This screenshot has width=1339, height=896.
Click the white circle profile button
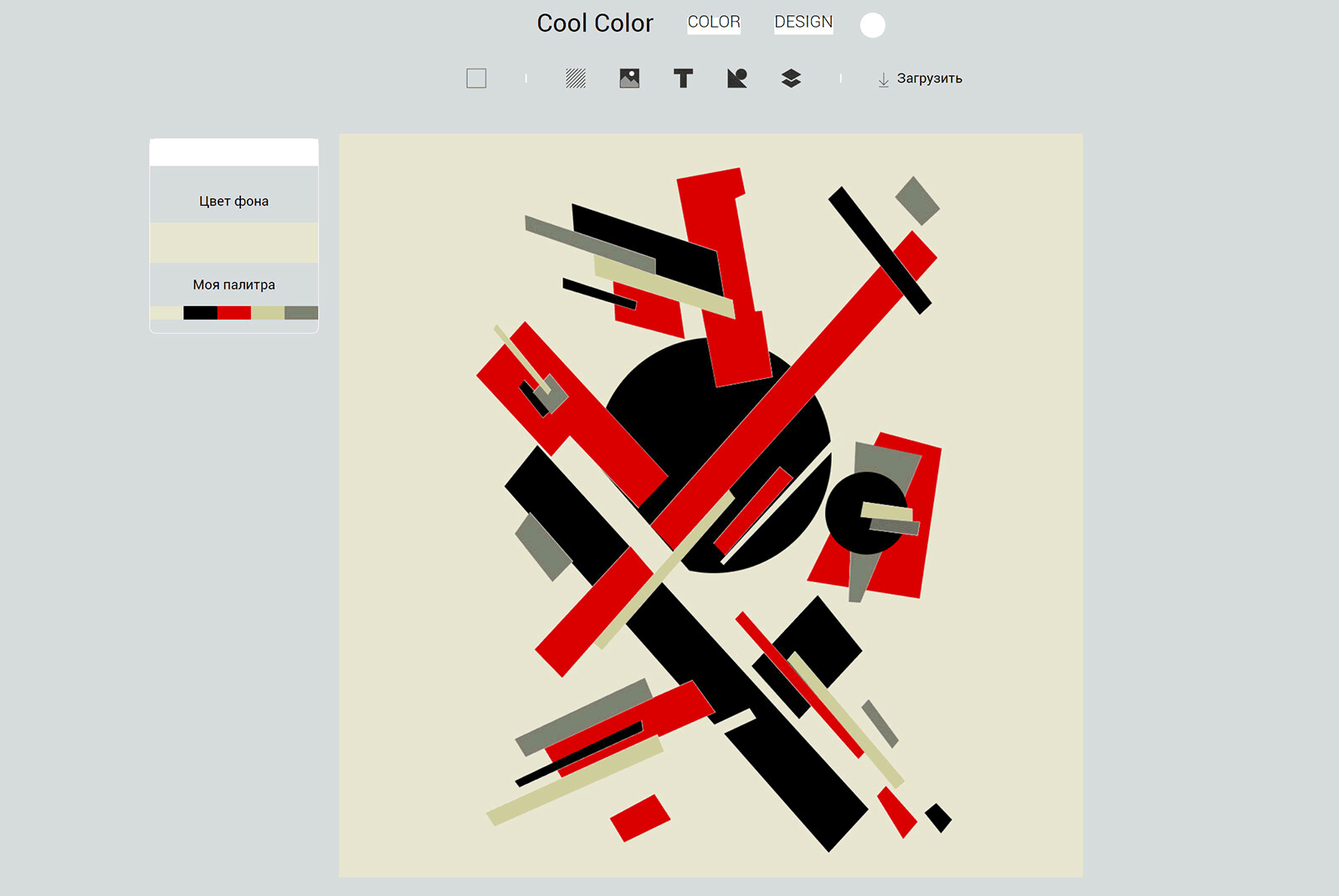click(873, 25)
